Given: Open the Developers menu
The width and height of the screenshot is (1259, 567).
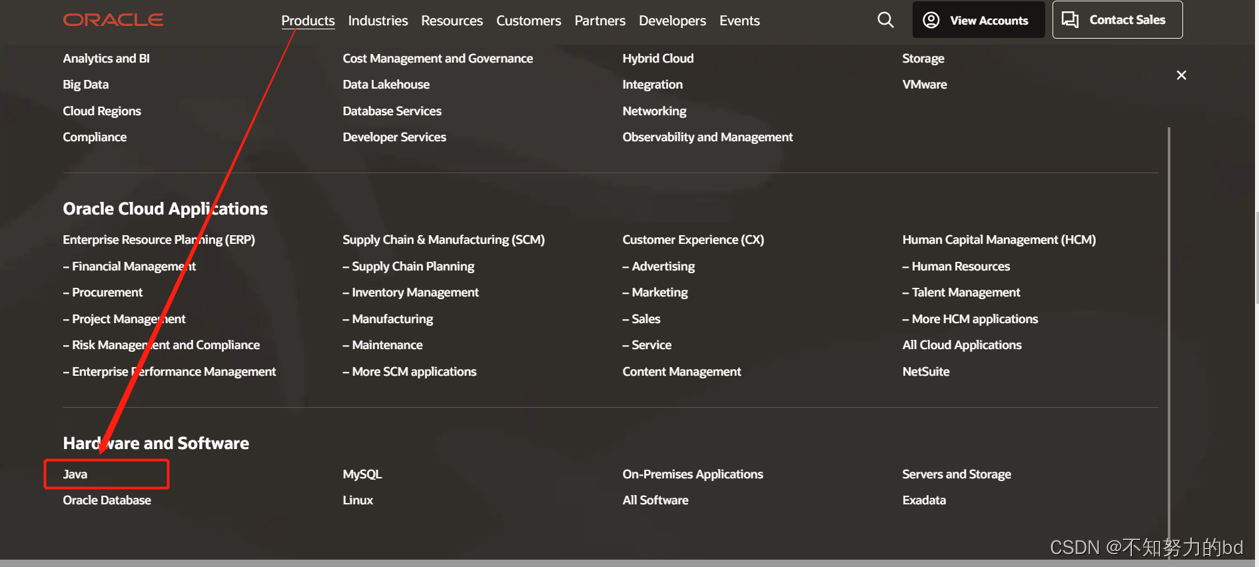Looking at the screenshot, I should (672, 20).
